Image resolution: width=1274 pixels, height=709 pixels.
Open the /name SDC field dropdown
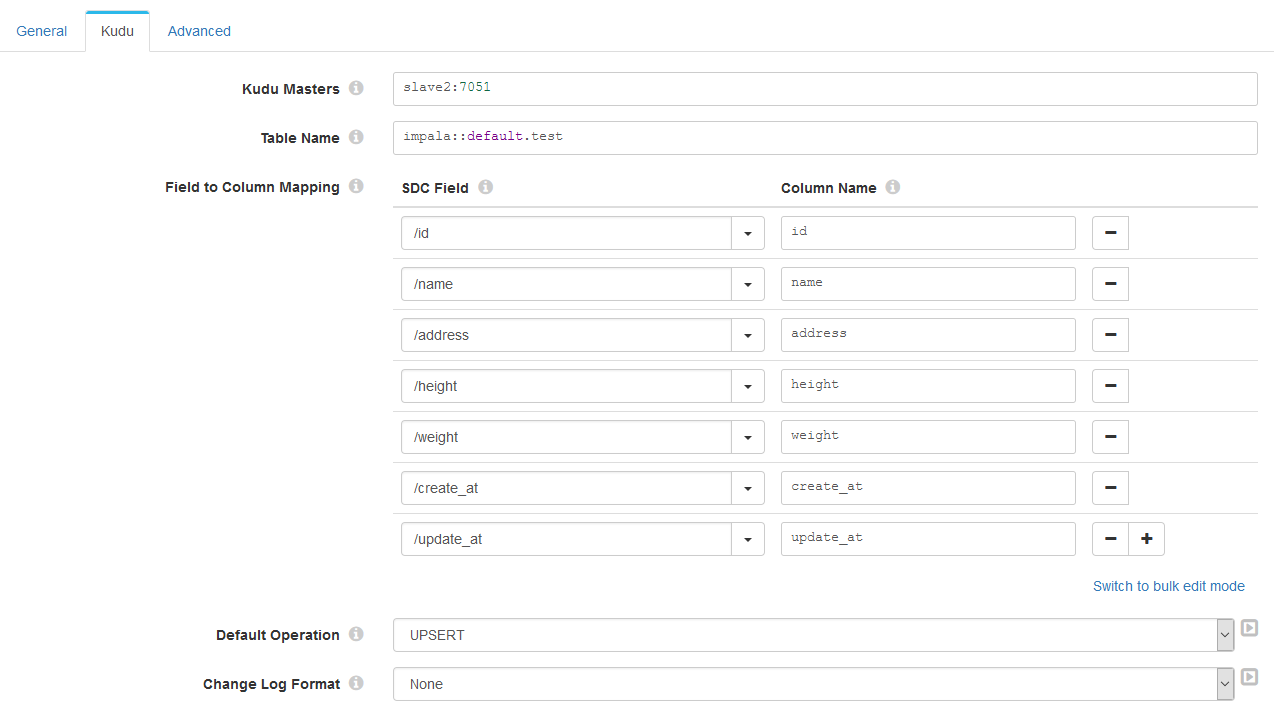[x=748, y=284]
